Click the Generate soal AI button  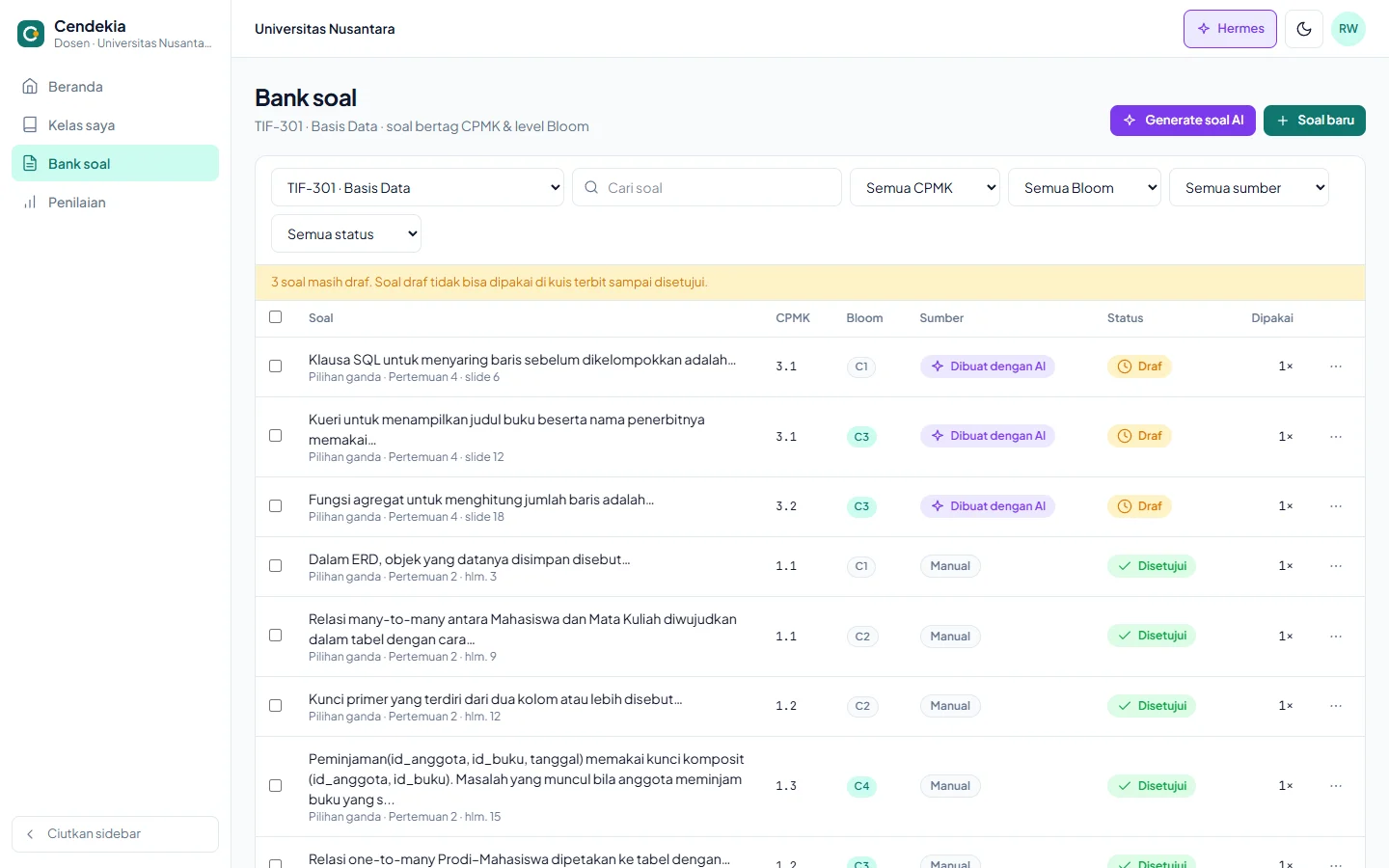click(1183, 121)
